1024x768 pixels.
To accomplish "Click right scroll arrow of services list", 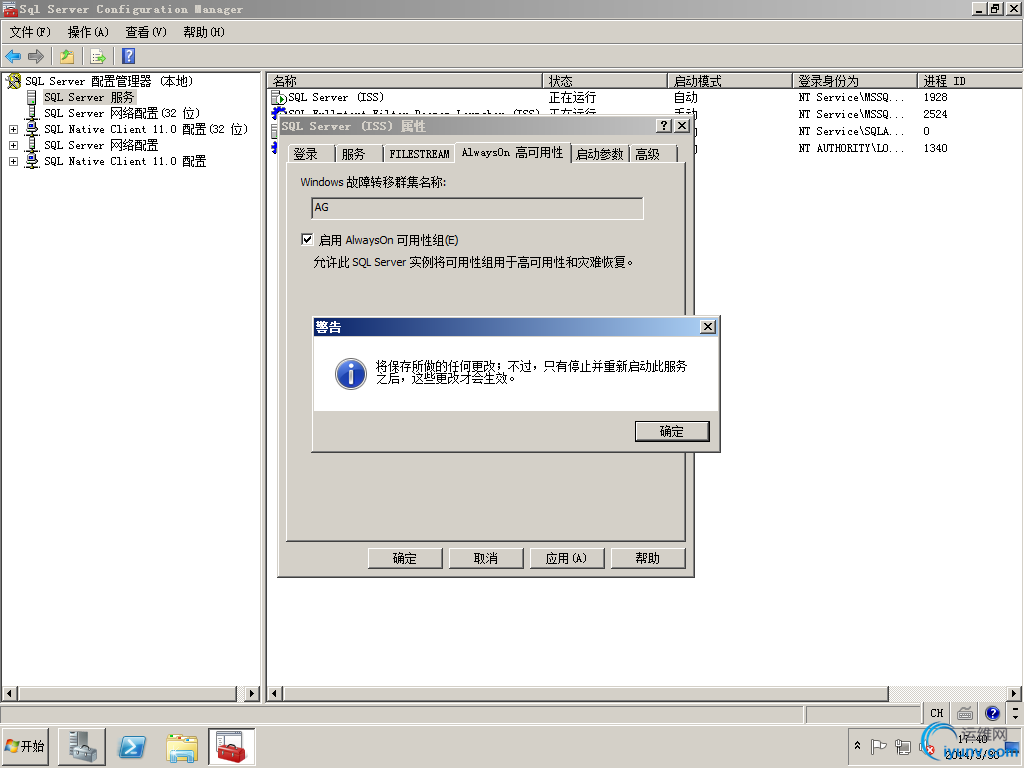I will click(x=1014, y=694).
